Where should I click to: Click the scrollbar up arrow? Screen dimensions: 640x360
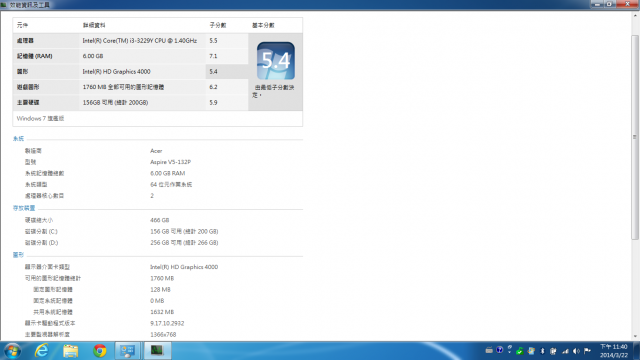coord(635,16)
